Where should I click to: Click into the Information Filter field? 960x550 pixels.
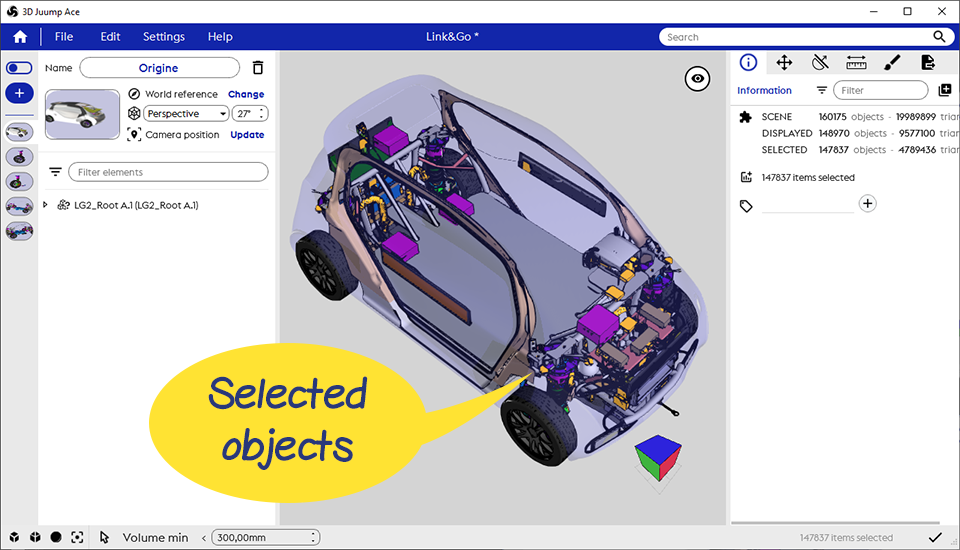(880, 90)
